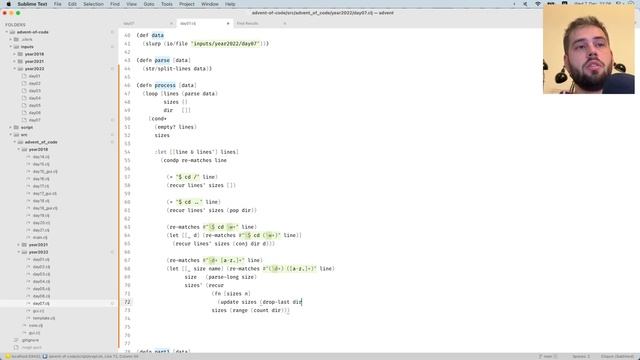The width and height of the screenshot is (640, 360).
Task: Open the .gitignore file
Action: pyautogui.click(x=30, y=340)
